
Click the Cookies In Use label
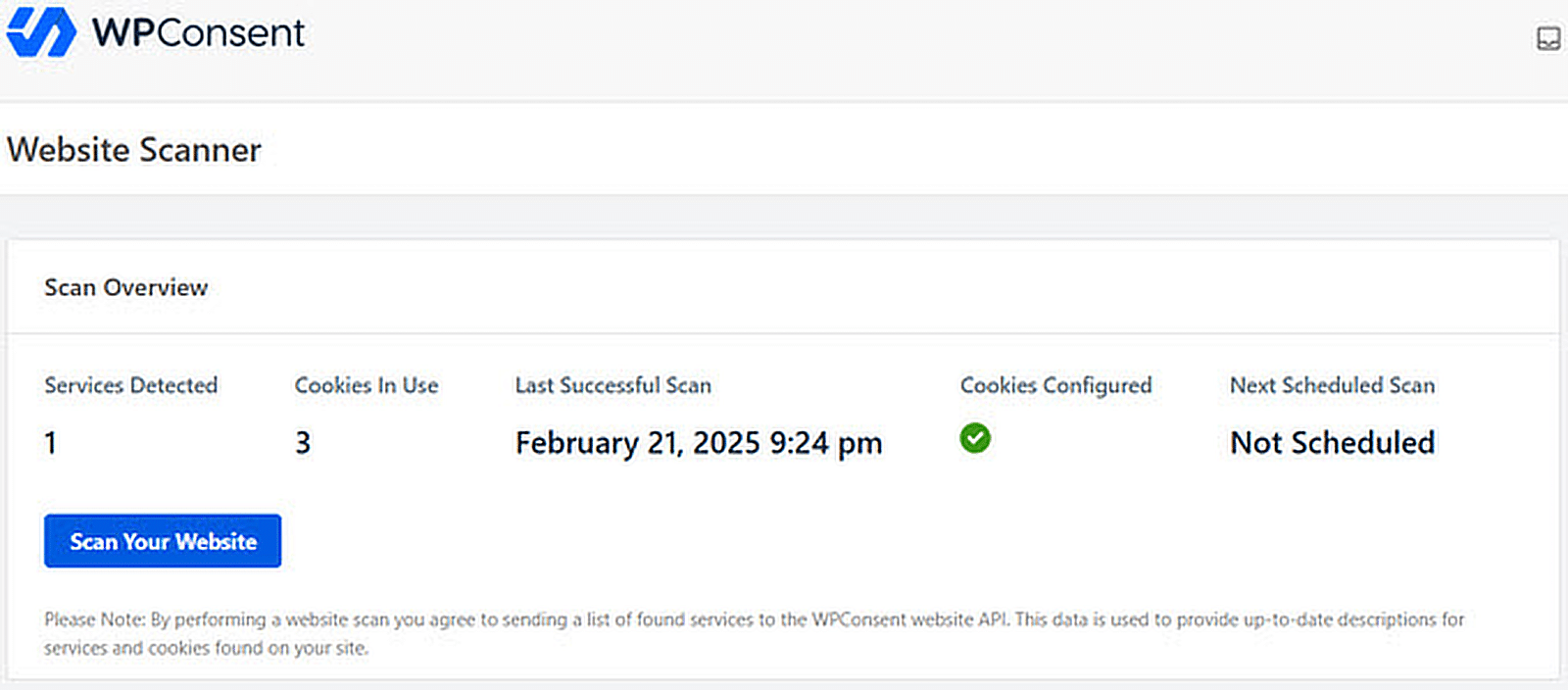(367, 385)
